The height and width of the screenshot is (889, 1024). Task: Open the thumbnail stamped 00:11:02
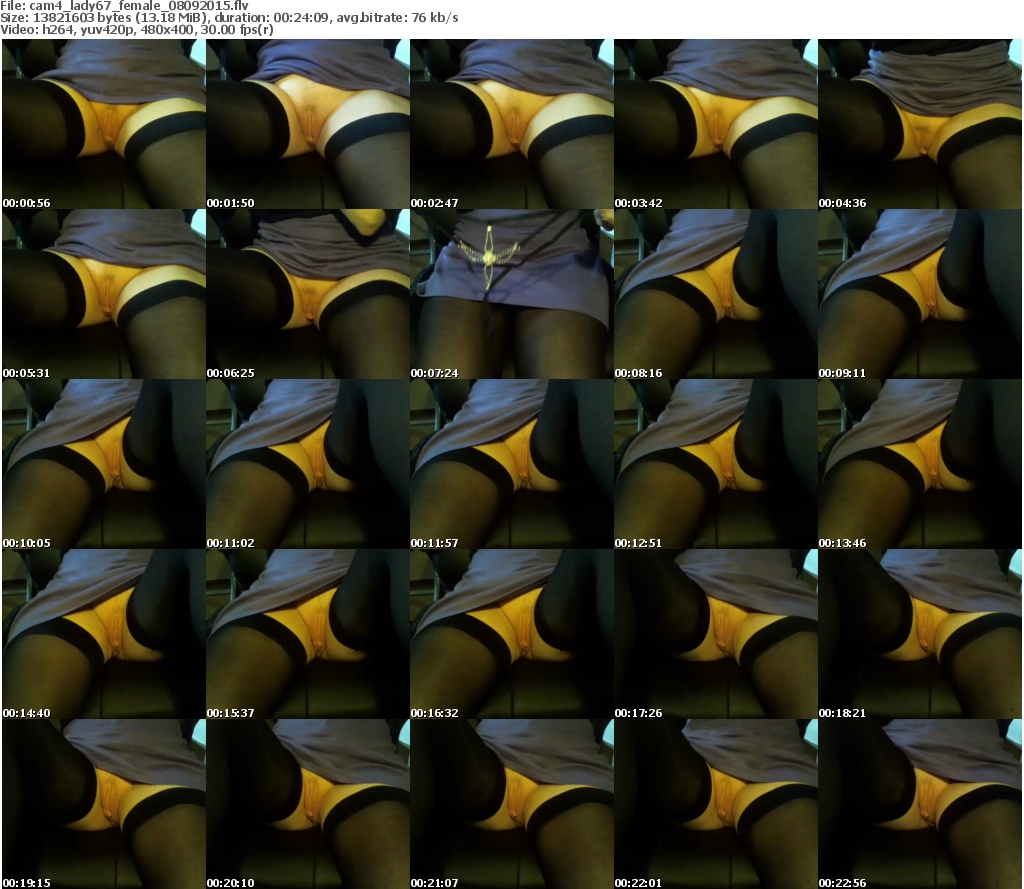point(308,464)
